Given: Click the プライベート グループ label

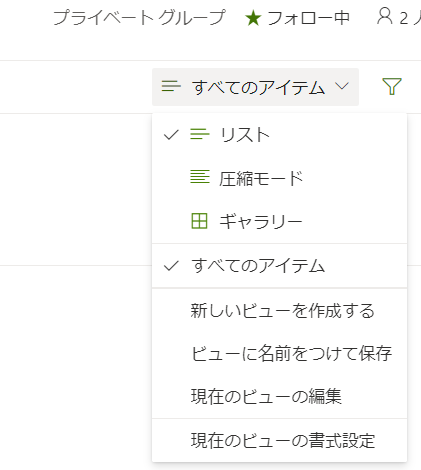Looking at the screenshot, I should 139,17.
